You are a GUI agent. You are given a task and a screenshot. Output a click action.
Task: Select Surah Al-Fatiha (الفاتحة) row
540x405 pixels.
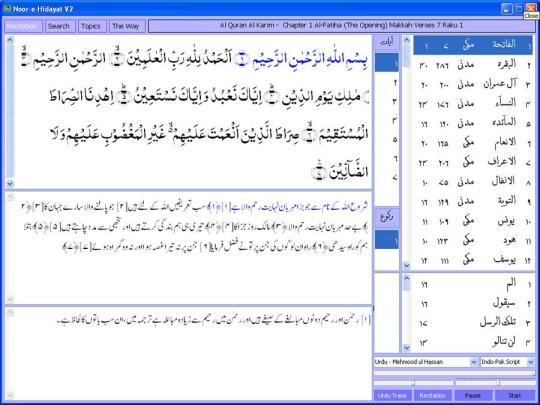point(473,45)
